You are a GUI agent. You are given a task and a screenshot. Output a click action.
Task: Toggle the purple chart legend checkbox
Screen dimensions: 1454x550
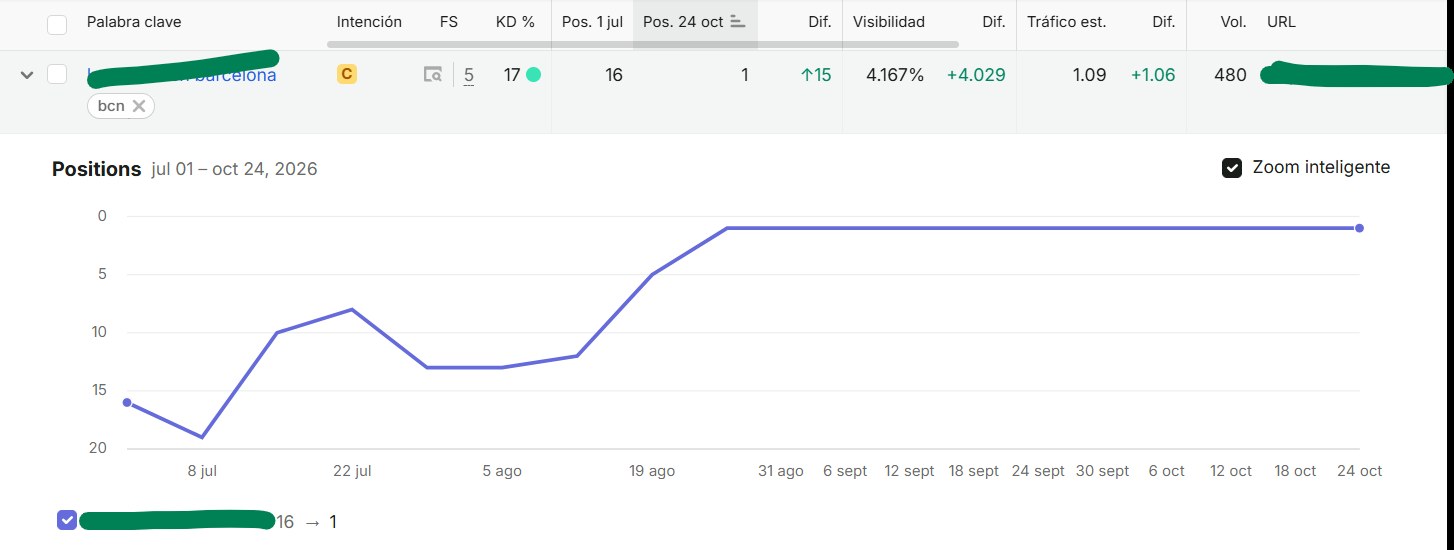click(67, 520)
